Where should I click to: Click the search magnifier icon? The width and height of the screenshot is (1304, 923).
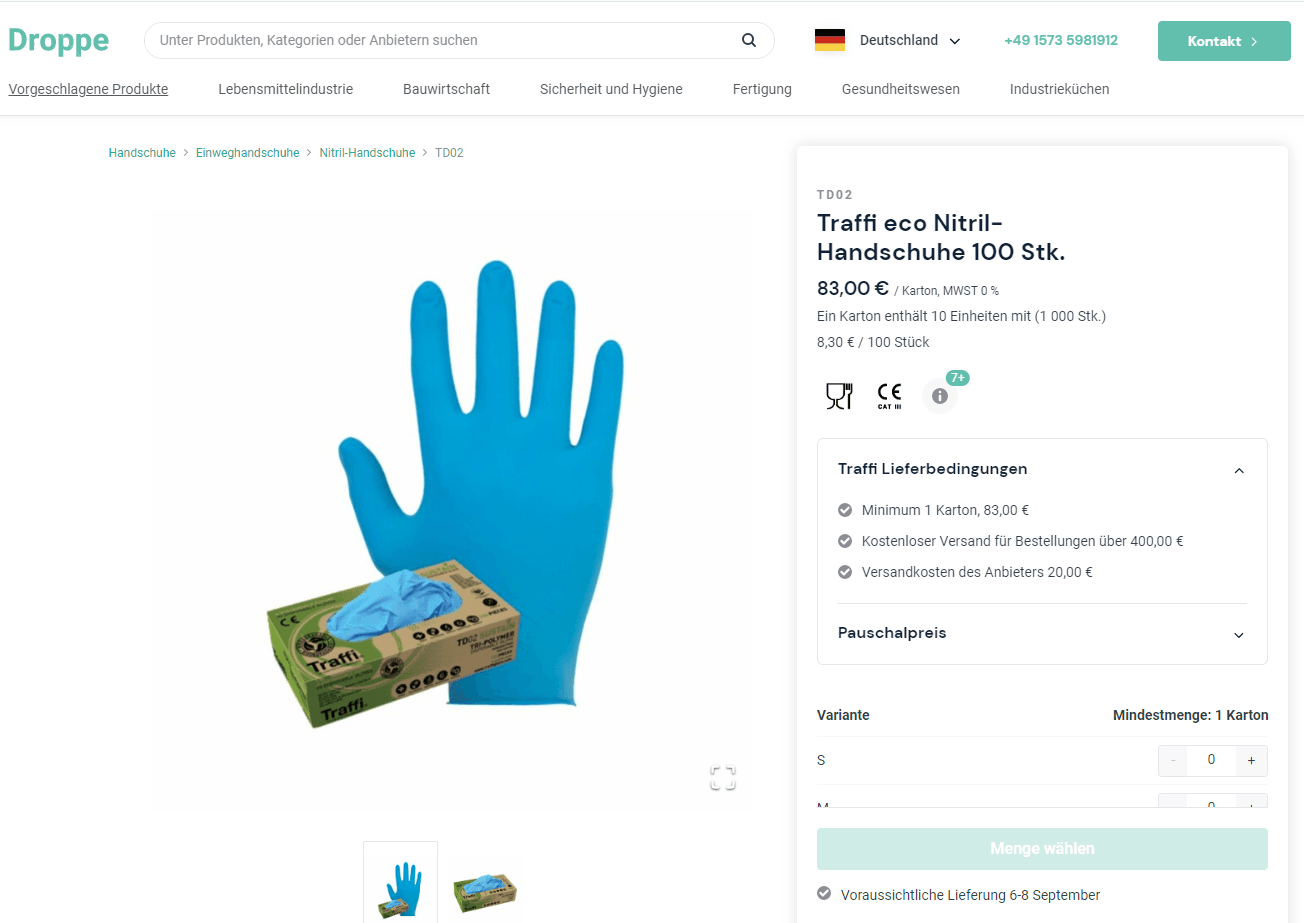[749, 41]
